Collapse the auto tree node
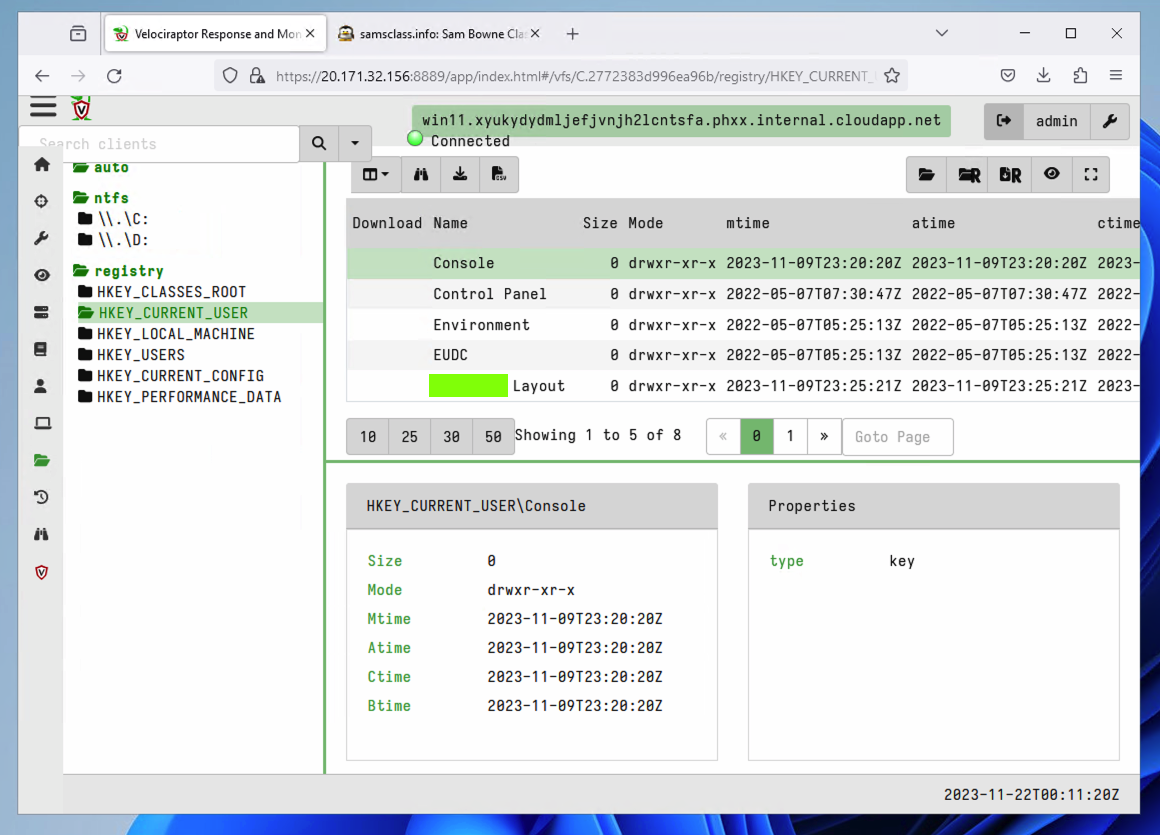Viewport: 1160px width, 835px height. click(101, 167)
